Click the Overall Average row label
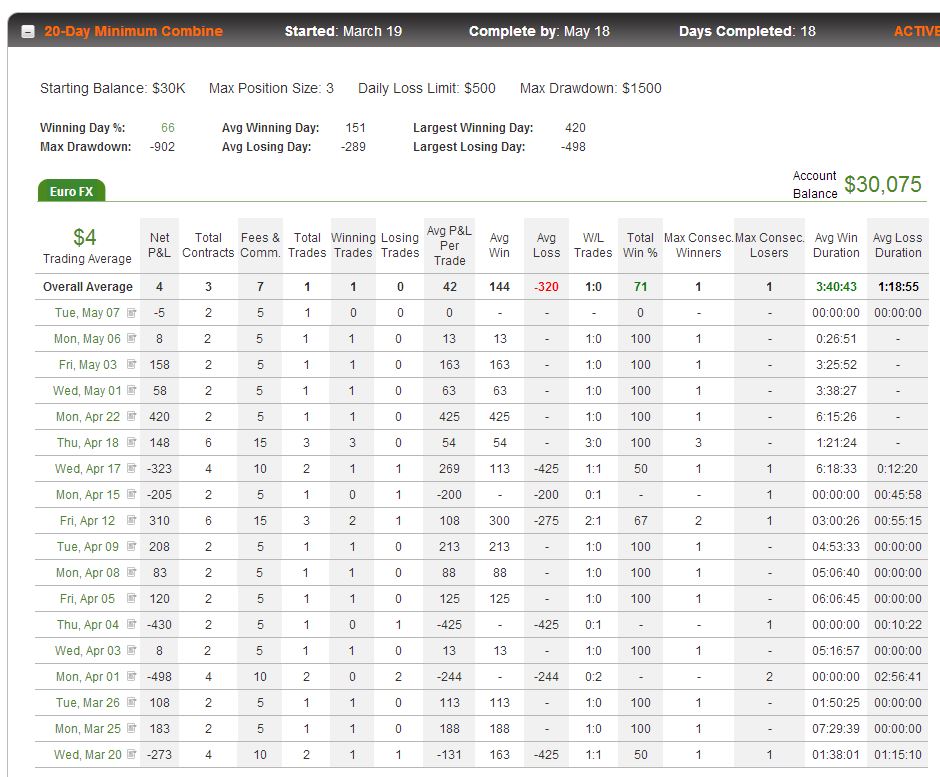This screenshot has height=777, width=940. (88, 287)
